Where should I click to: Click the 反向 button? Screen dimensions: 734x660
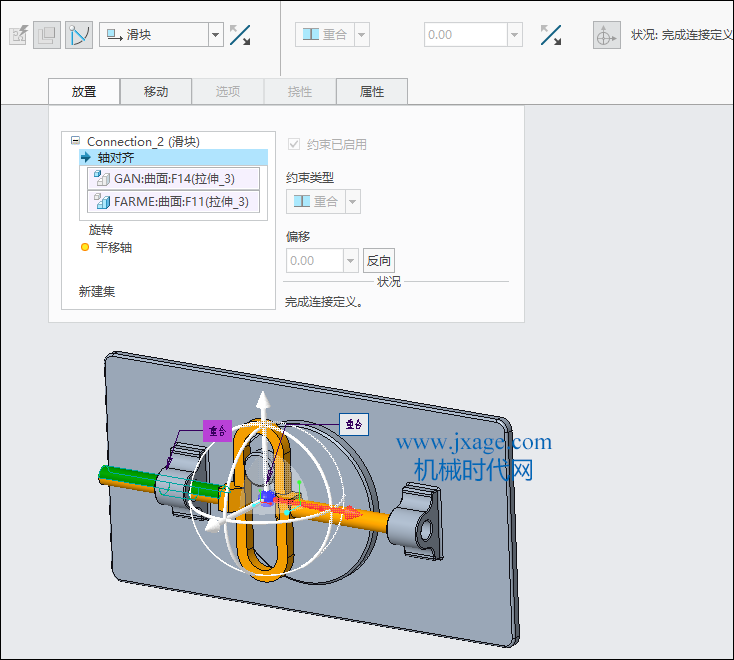(x=379, y=261)
